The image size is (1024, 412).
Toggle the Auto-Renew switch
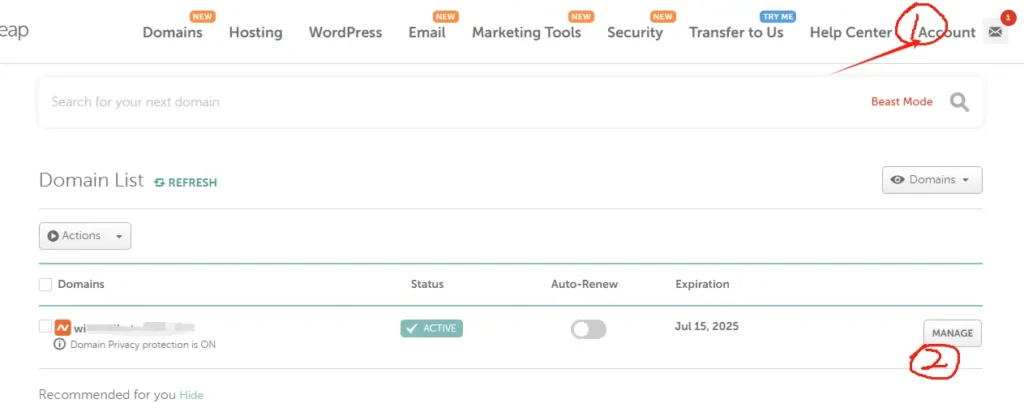pyautogui.click(x=588, y=329)
